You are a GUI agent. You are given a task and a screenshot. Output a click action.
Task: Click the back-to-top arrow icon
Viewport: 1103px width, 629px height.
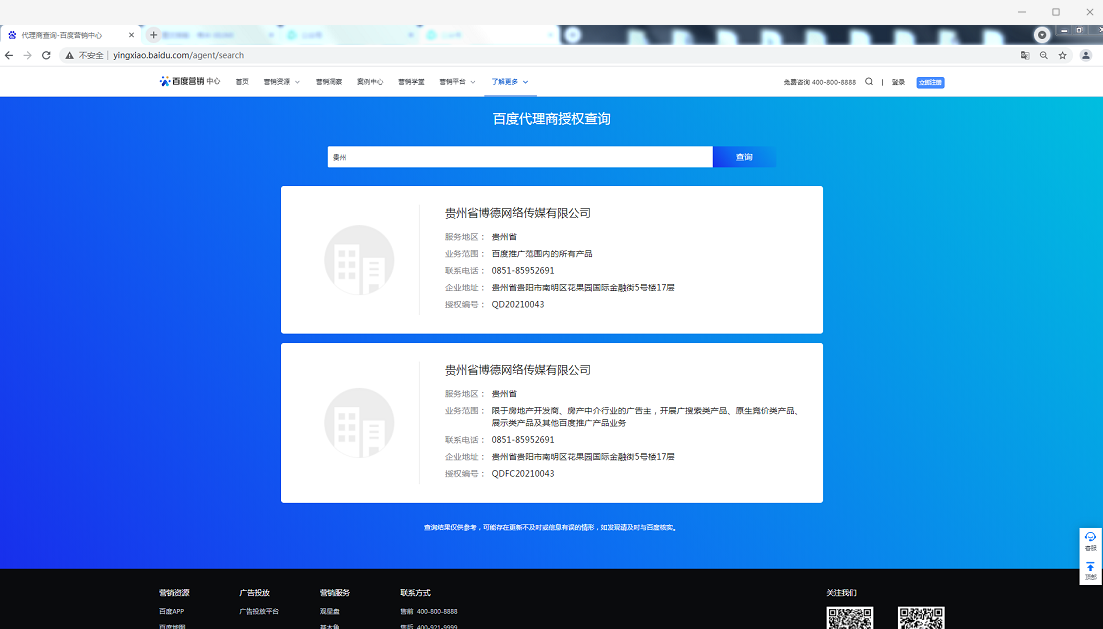(x=1090, y=568)
